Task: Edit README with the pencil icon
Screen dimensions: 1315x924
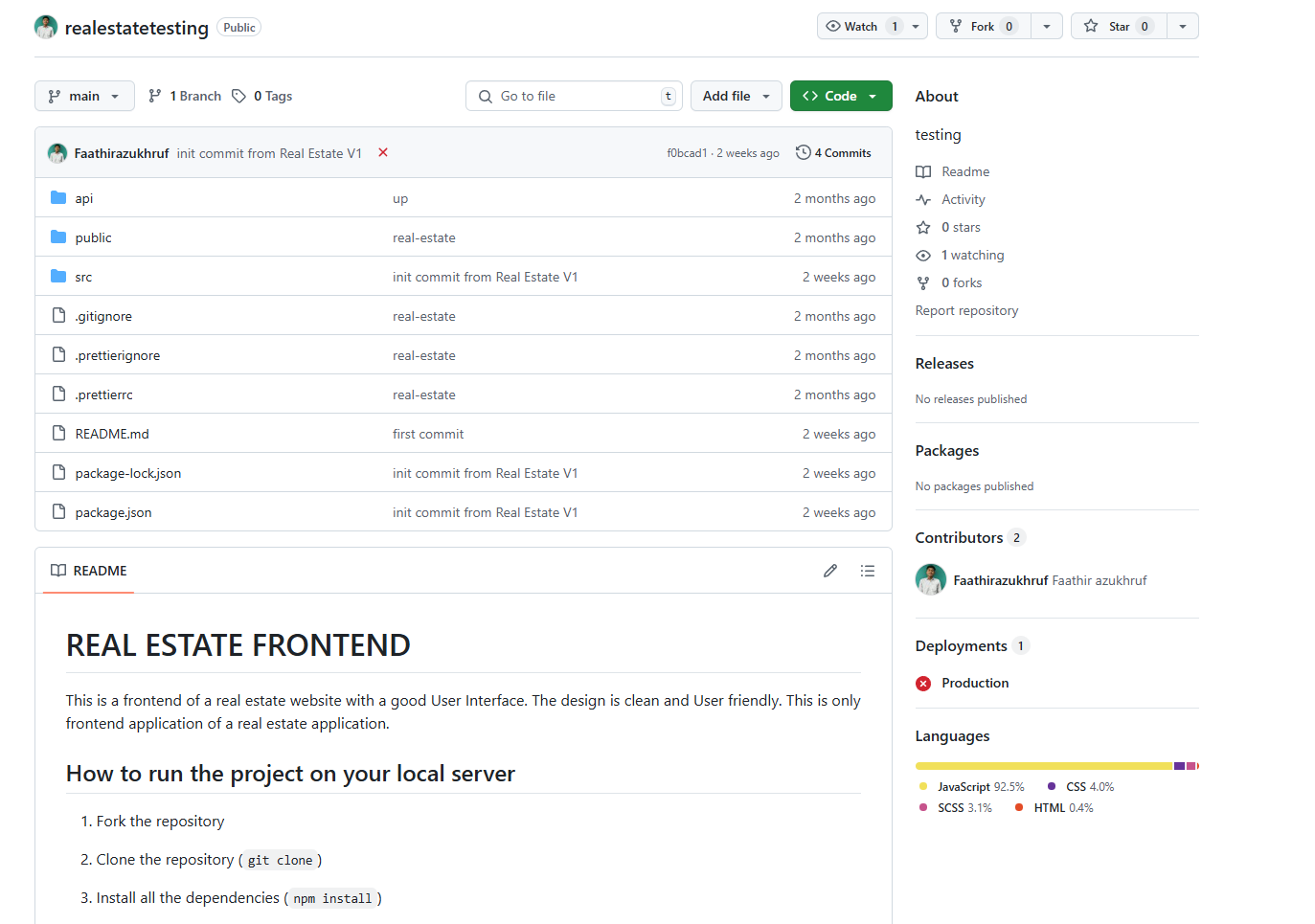Action: coord(830,571)
